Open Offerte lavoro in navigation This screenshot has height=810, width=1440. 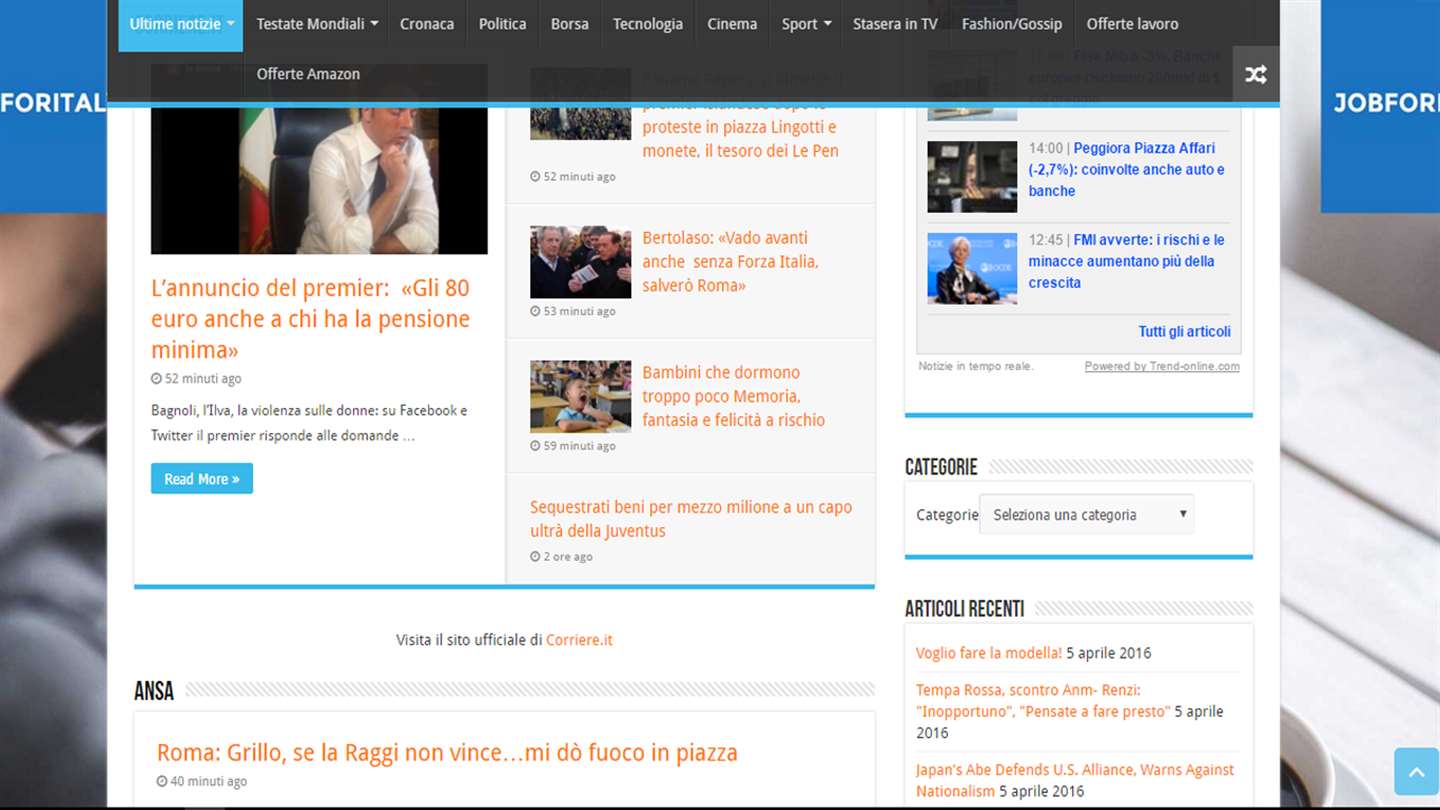[1132, 24]
